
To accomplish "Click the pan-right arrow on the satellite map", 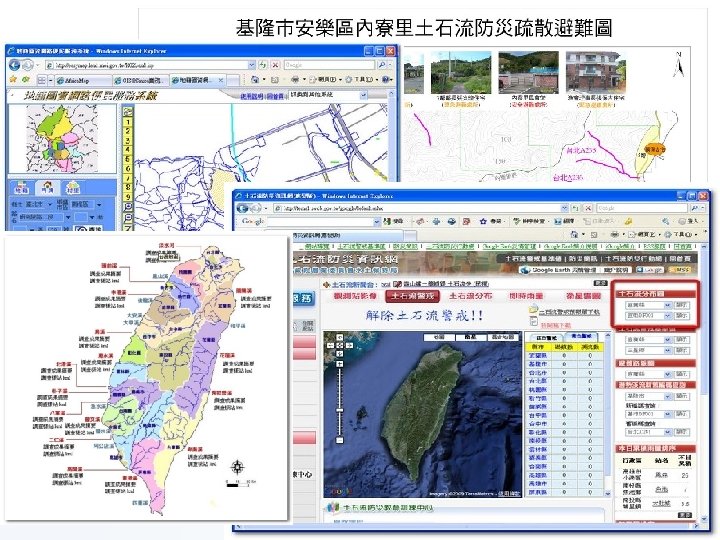I will pyautogui.click(x=348, y=345).
